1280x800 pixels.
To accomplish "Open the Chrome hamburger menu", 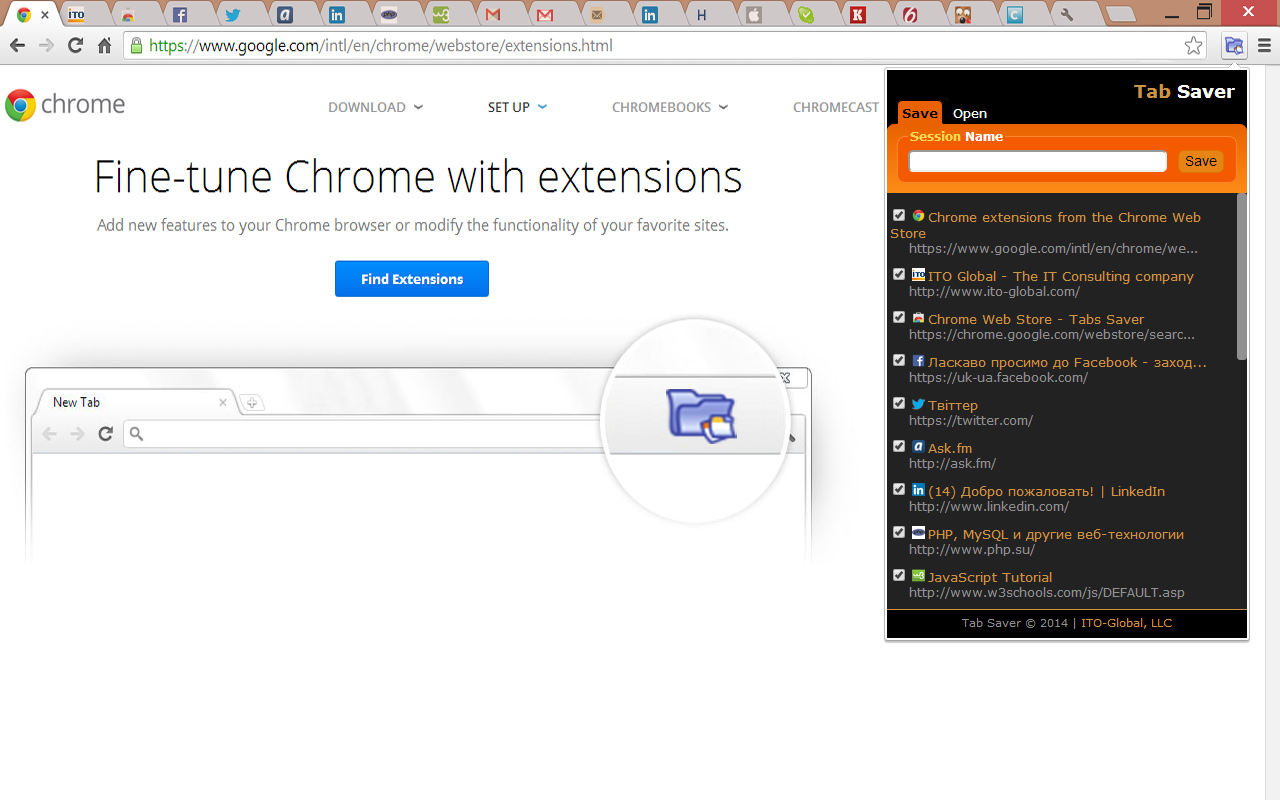I will 1264,46.
